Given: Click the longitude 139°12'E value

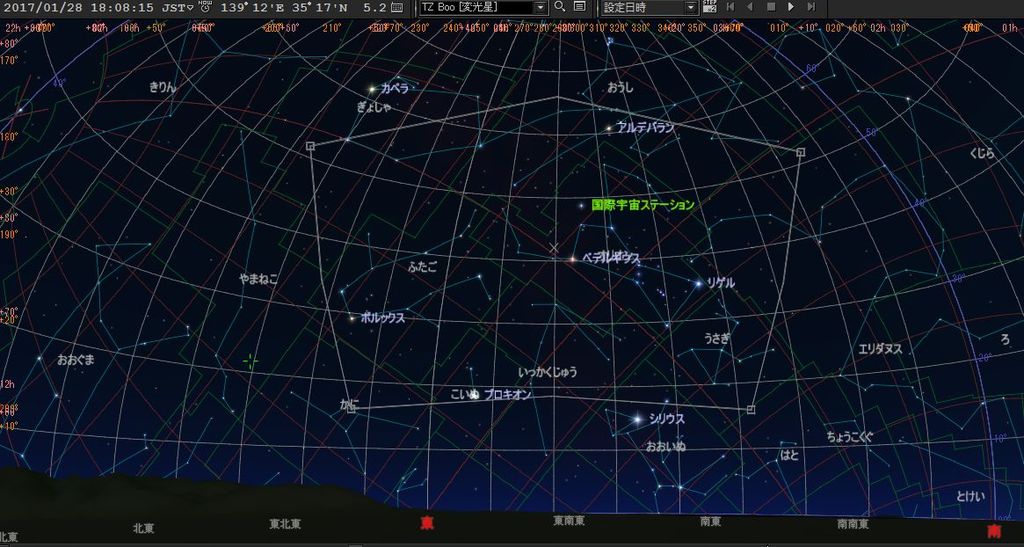Looking at the screenshot, I should pos(251,8).
